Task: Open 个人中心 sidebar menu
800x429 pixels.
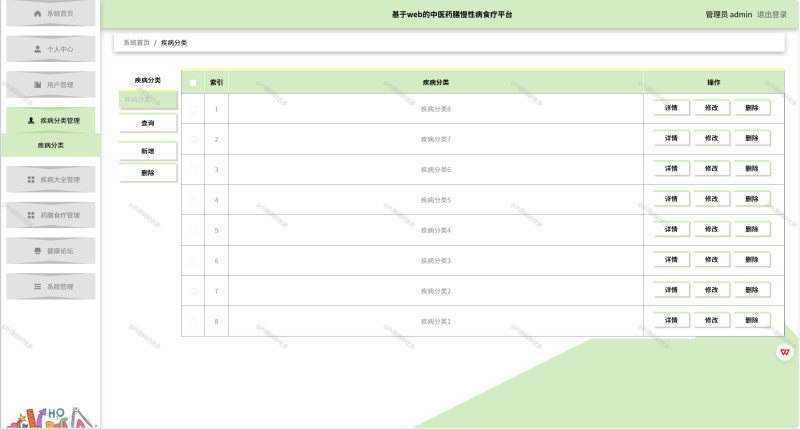Action: 51,49
